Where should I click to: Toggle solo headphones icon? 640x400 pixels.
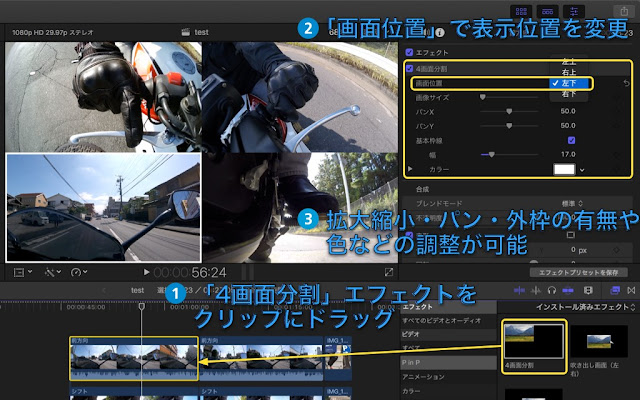552,290
